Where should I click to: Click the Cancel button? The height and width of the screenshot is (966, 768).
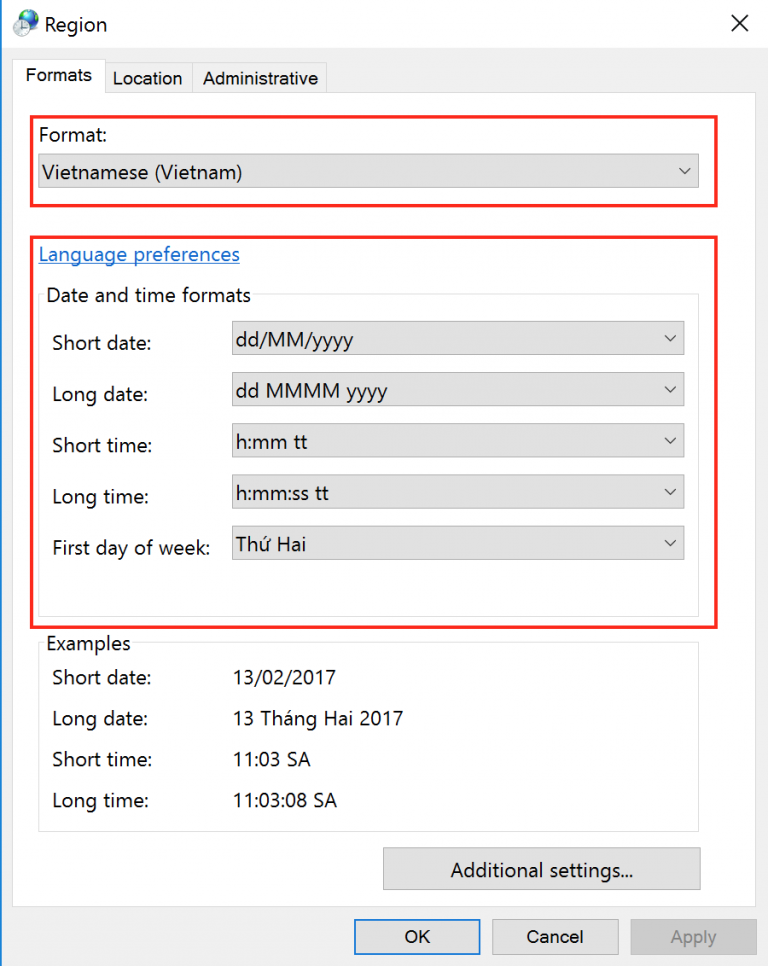[x=555, y=937]
